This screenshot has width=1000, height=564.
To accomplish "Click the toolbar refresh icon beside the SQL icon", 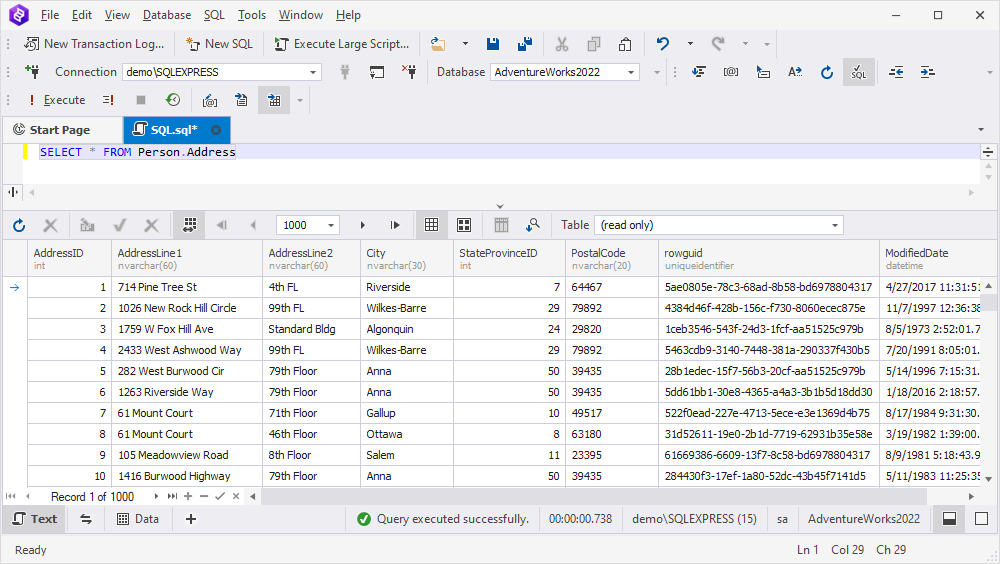I will pos(827,72).
